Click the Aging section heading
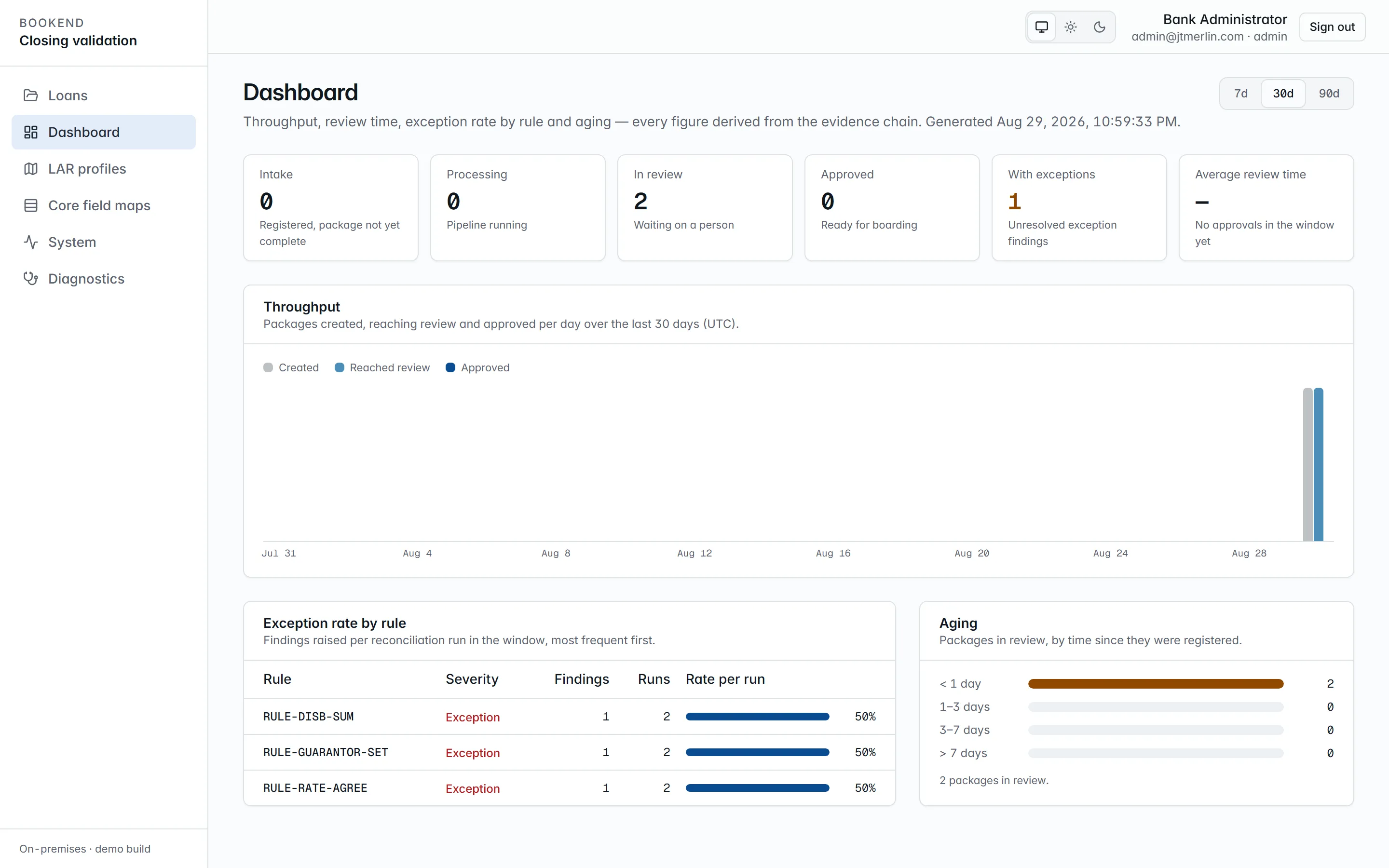Viewport: 1389px width, 868px height. coord(958,623)
